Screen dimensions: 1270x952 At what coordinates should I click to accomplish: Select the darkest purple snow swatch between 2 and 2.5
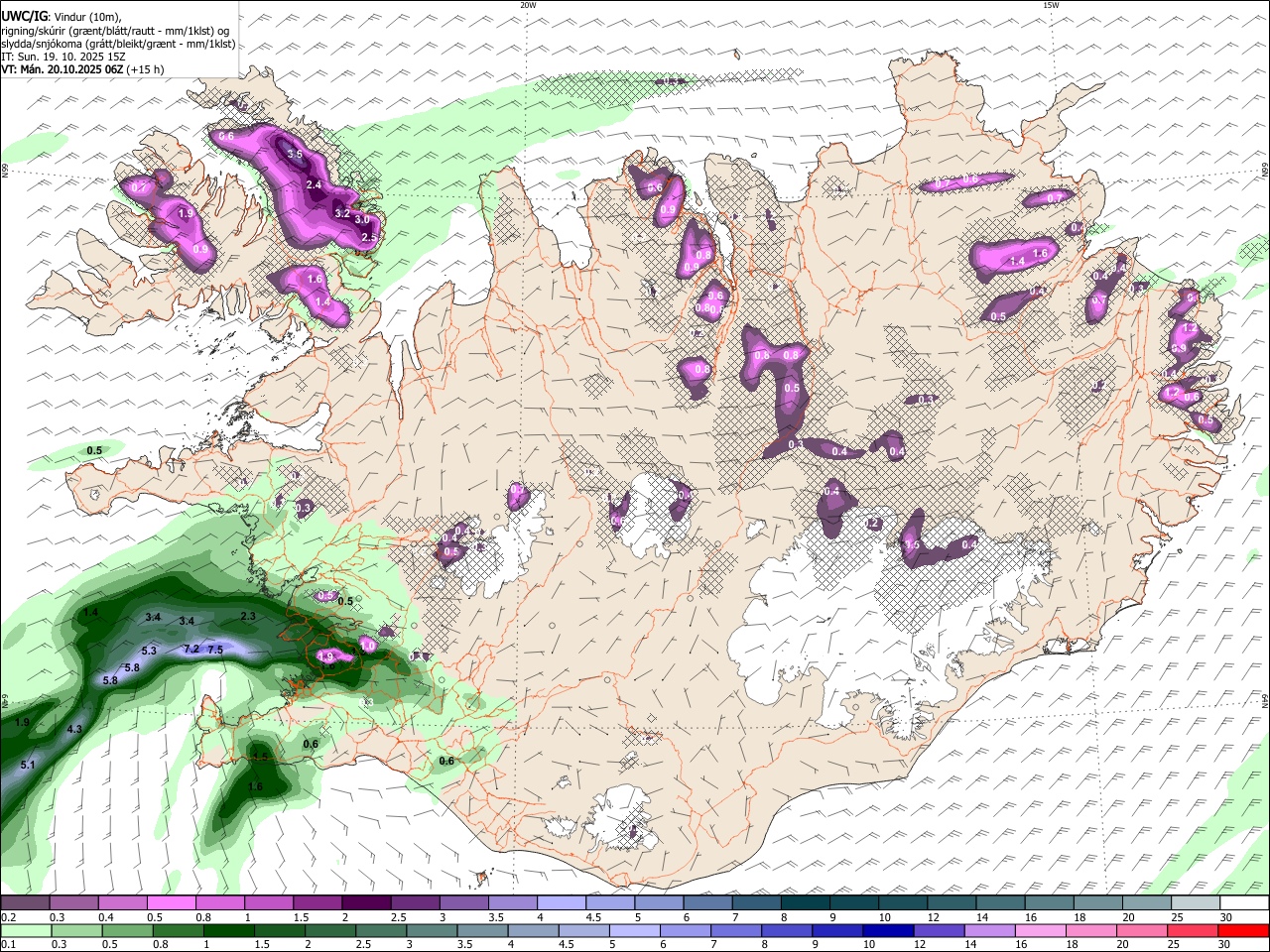366,902
